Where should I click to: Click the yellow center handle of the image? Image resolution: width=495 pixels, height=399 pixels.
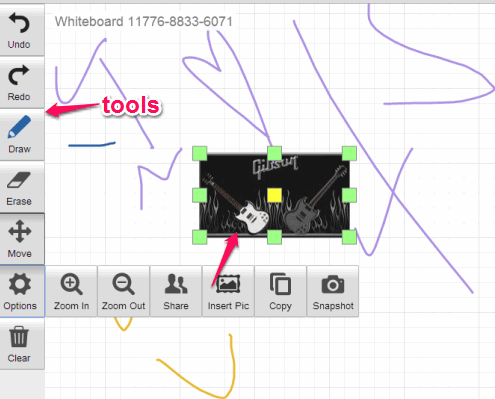[x=274, y=195]
